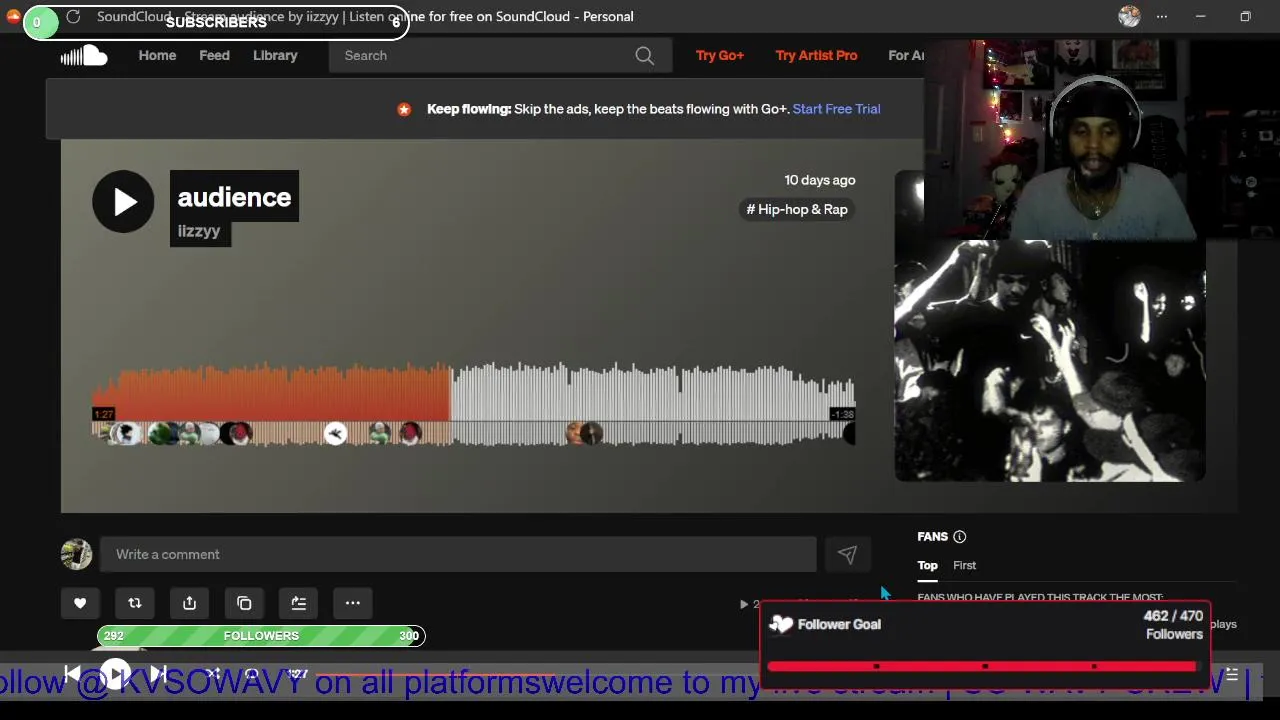The image size is (1280, 720).
Task: Click the Fans info icon
Action: [x=960, y=537]
